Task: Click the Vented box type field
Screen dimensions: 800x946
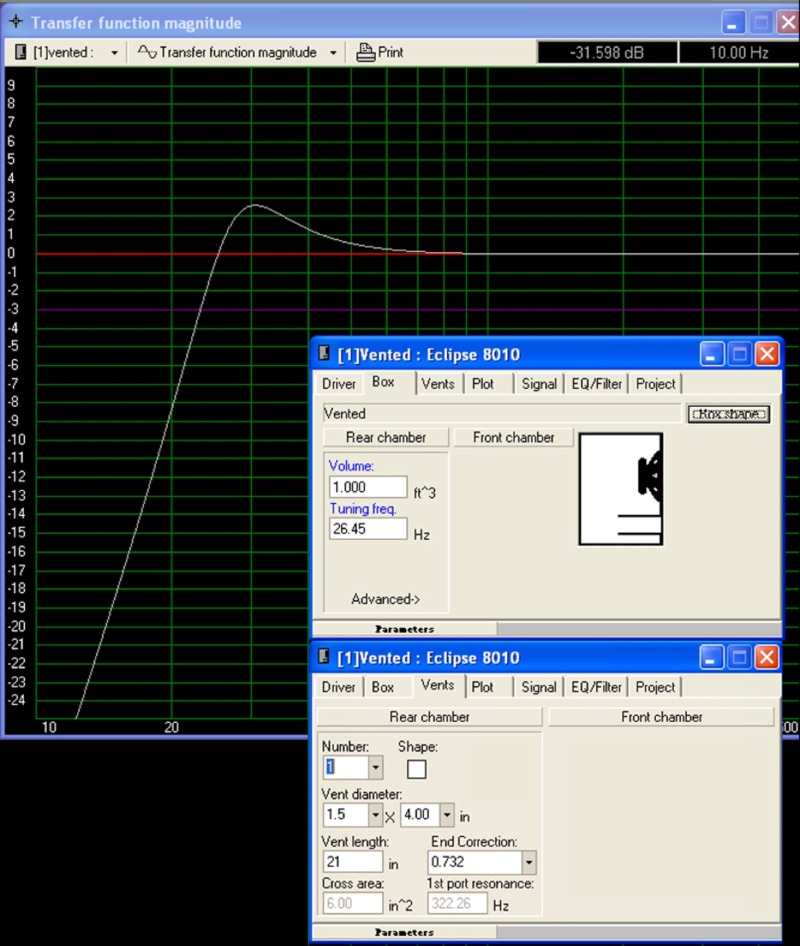Action: coord(502,413)
